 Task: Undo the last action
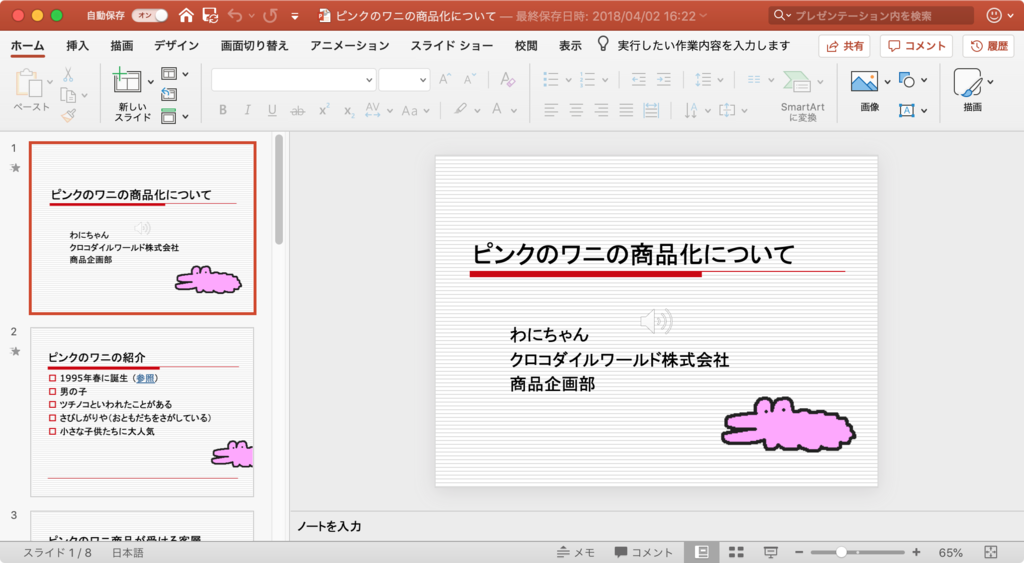(235, 15)
